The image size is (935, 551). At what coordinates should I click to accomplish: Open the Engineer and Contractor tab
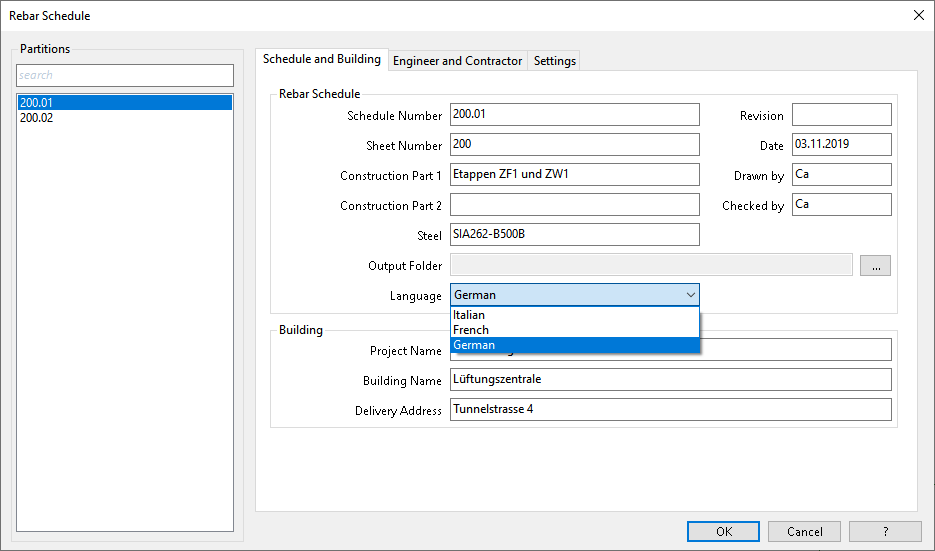click(457, 61)
